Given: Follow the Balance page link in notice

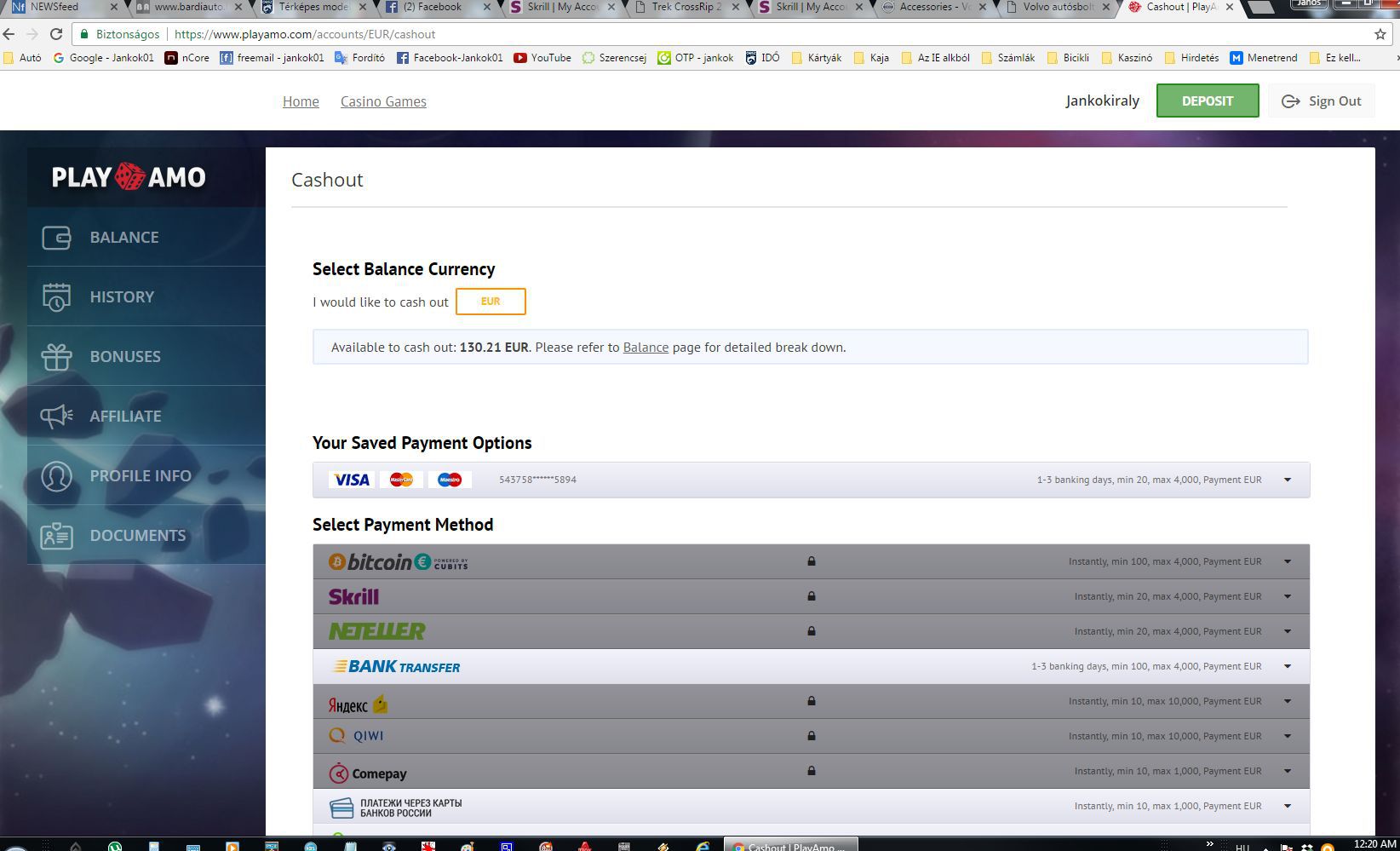Looking at the screenshot, I should click(645, 348).
